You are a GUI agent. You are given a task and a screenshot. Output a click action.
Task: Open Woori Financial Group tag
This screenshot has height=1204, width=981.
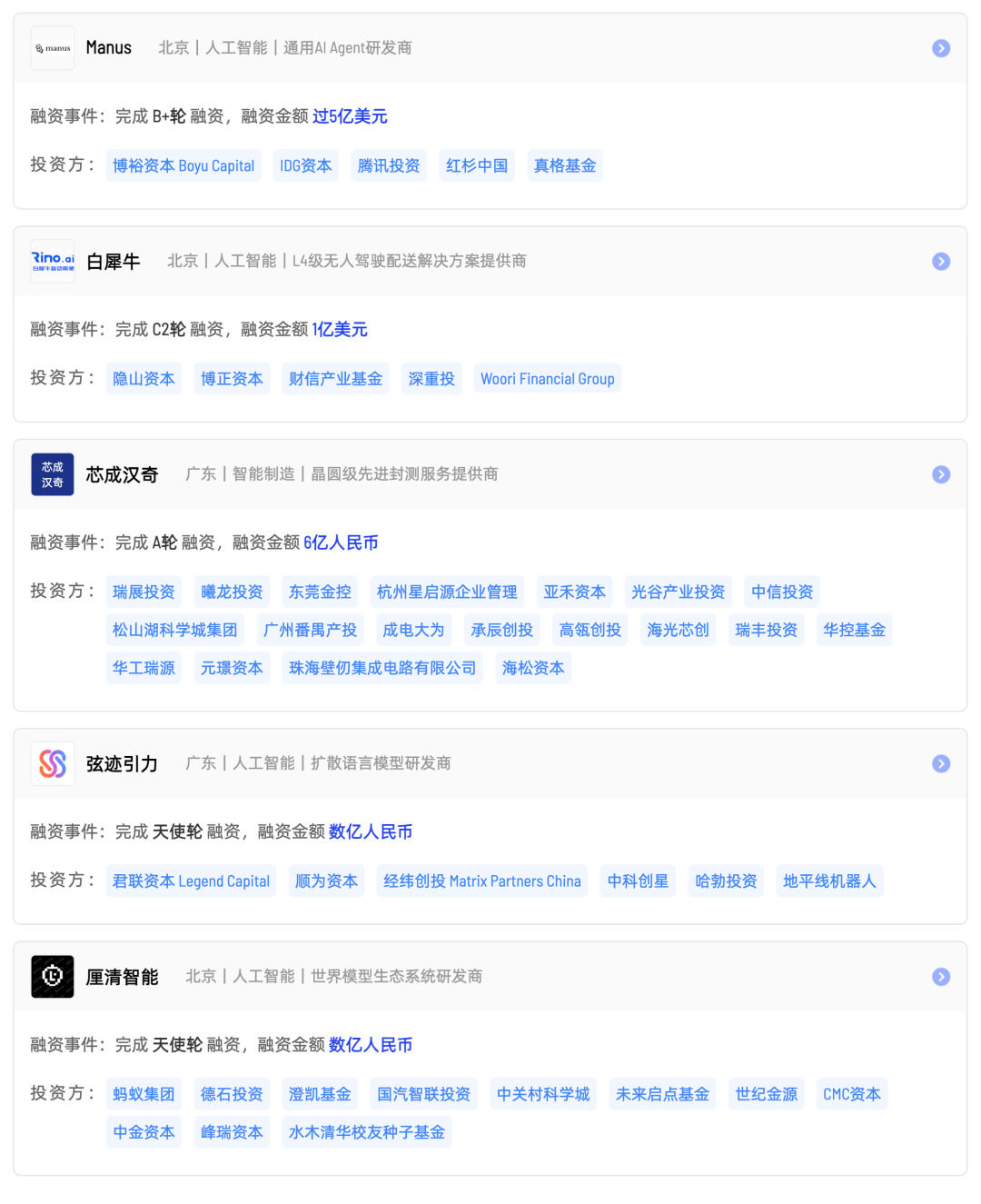tap(548, 379)
